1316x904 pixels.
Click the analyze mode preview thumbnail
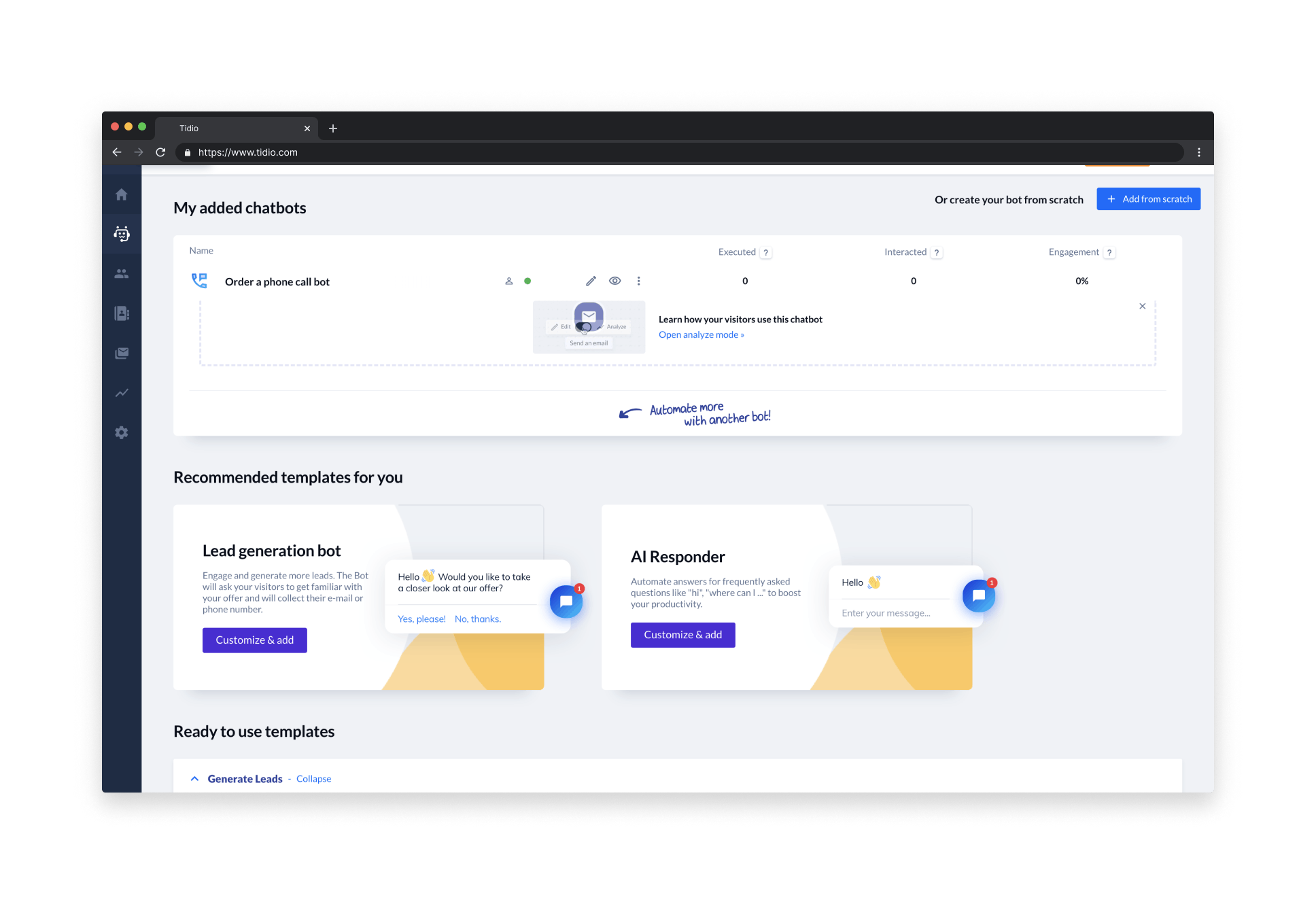(x=589, y=327)
